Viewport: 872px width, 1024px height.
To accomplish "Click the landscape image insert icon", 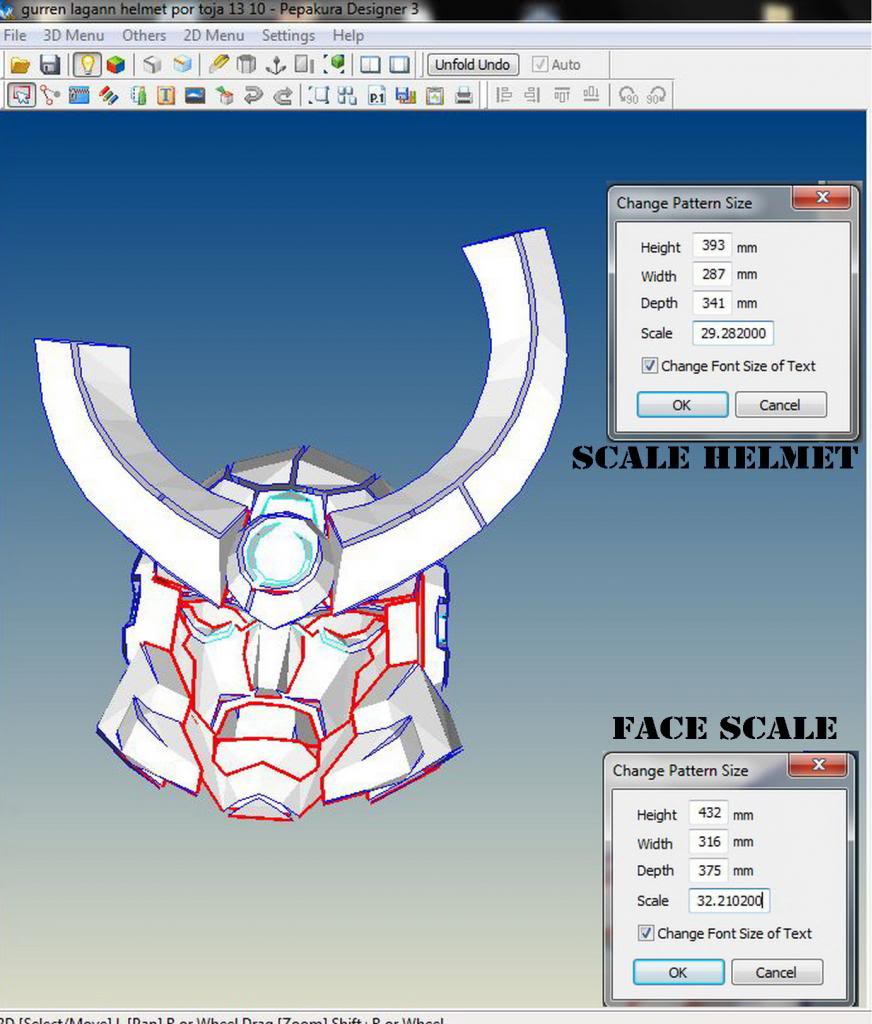I will click(195, 96).
